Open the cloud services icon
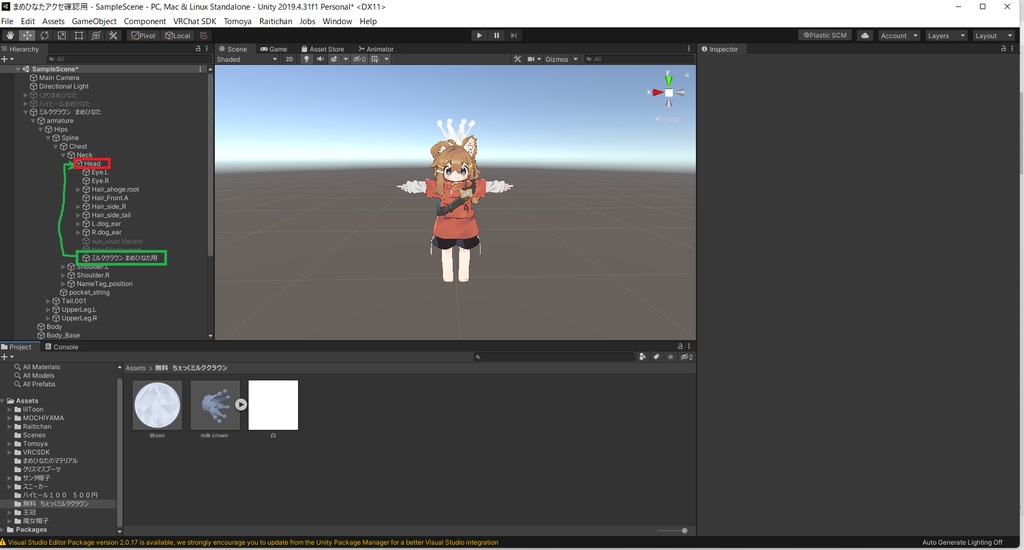 coord(865,35)
